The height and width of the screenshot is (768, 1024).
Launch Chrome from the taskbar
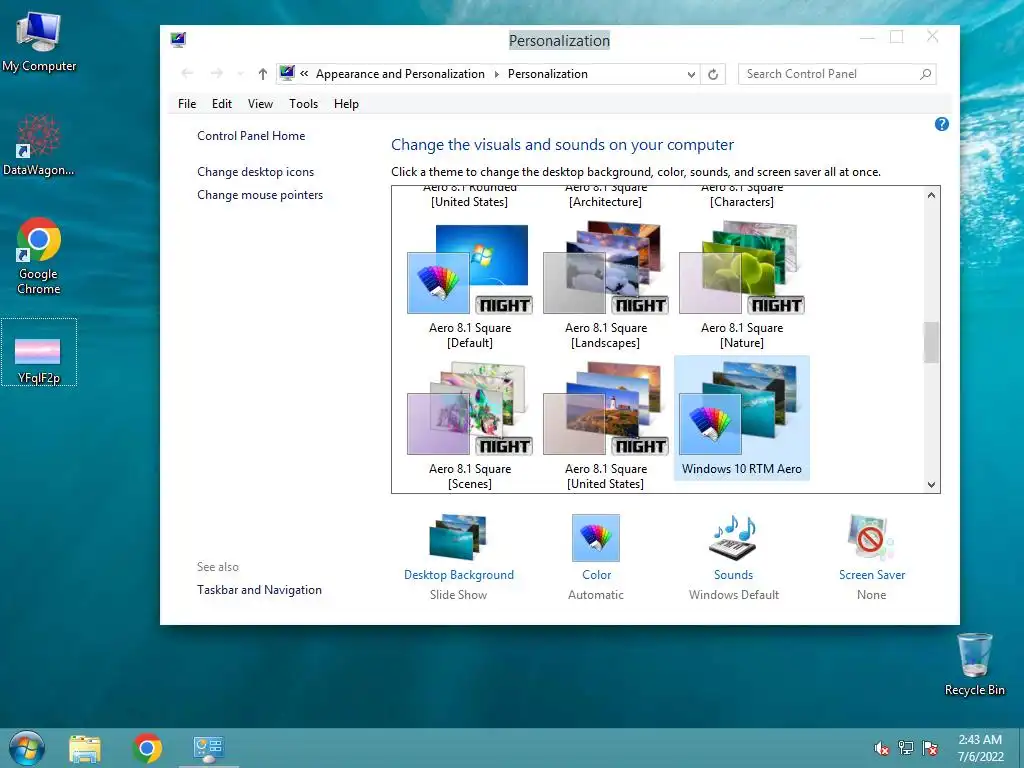(x=147, y=748)
